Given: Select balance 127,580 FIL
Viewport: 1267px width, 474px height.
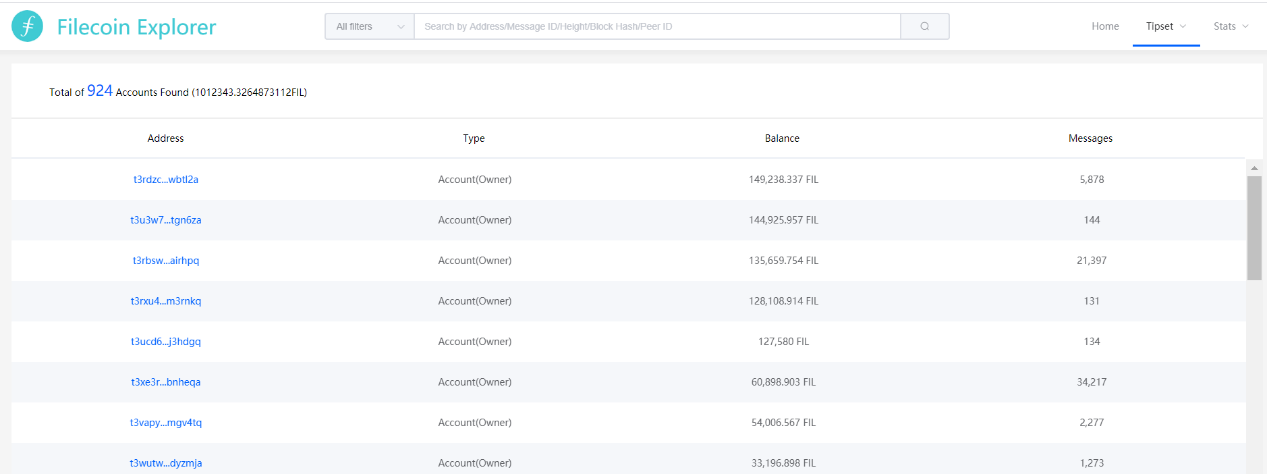Looking at the screenshot, I should pos(783,341).
